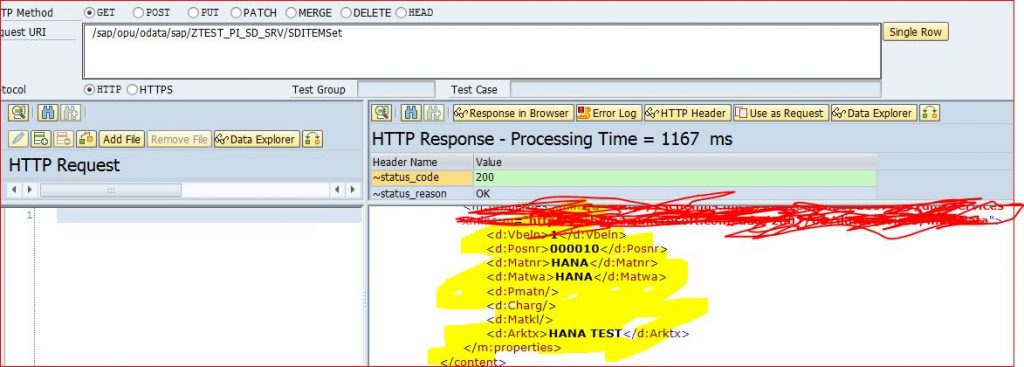
Task: Click the Add File button
Action: 121,139
